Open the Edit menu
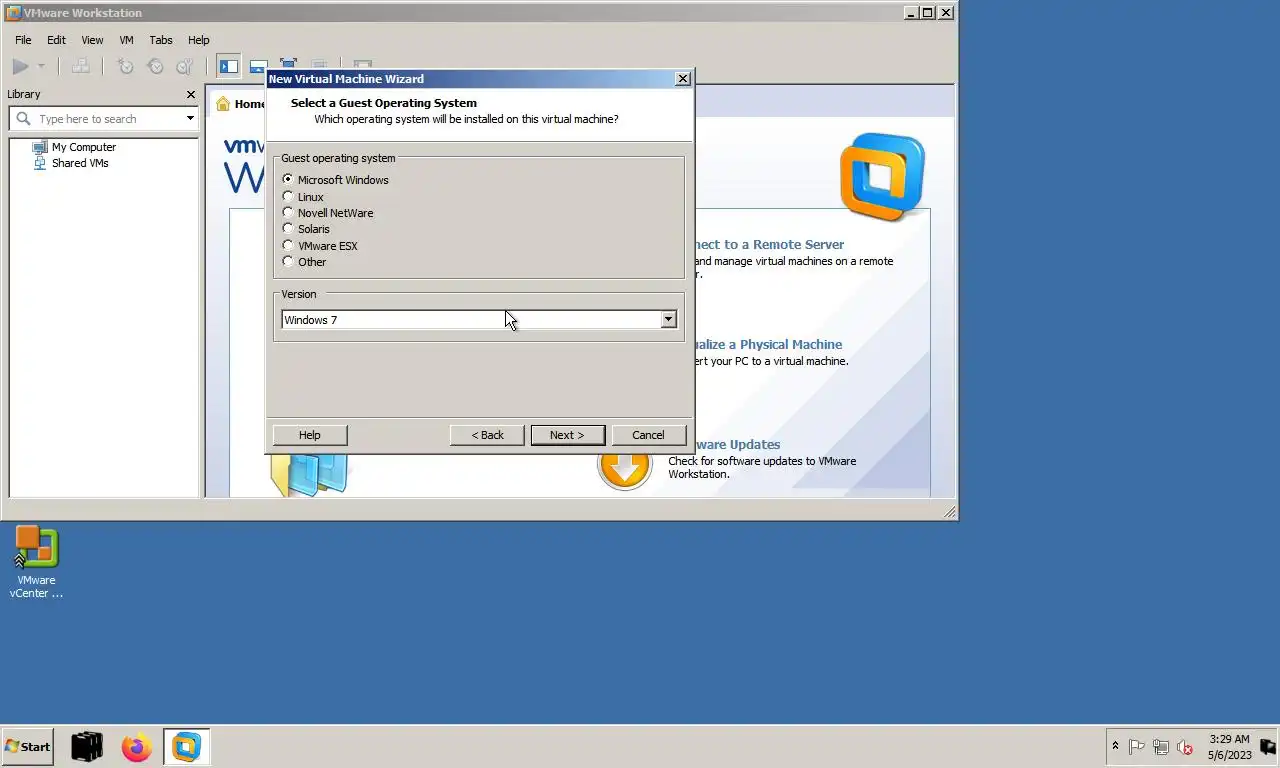Viewport: 1280px width, 768px height. coord(56,40)
